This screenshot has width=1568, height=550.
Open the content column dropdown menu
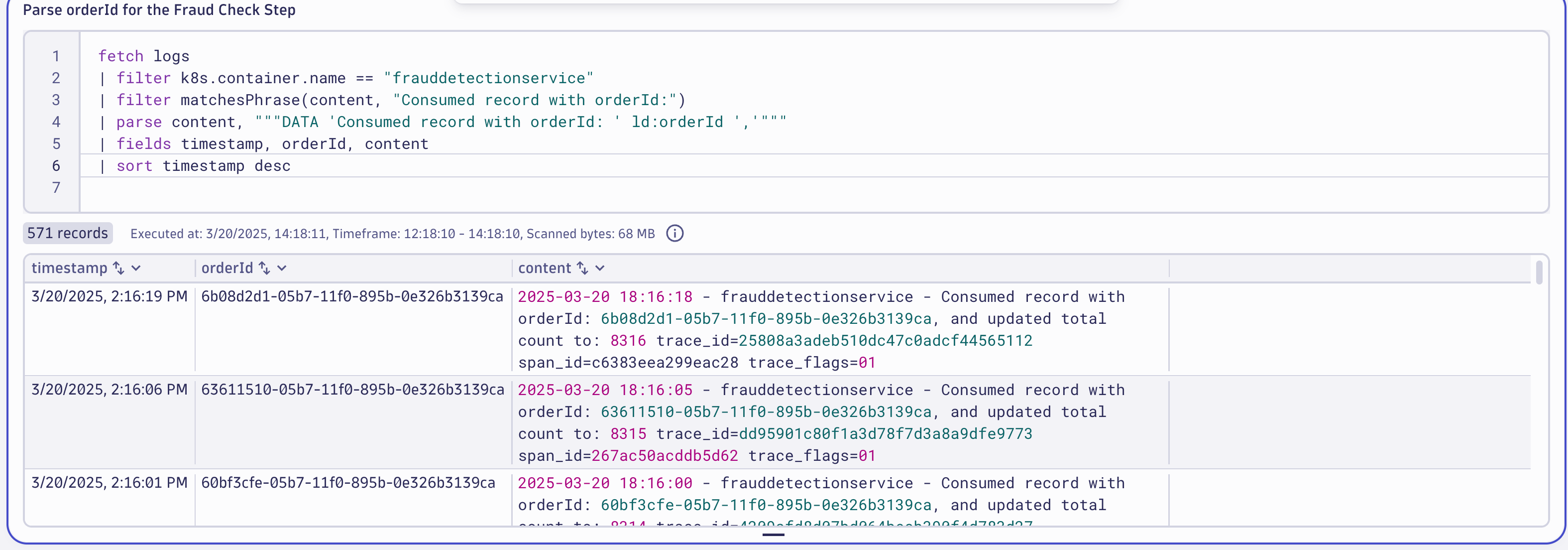tap(600, 268)
